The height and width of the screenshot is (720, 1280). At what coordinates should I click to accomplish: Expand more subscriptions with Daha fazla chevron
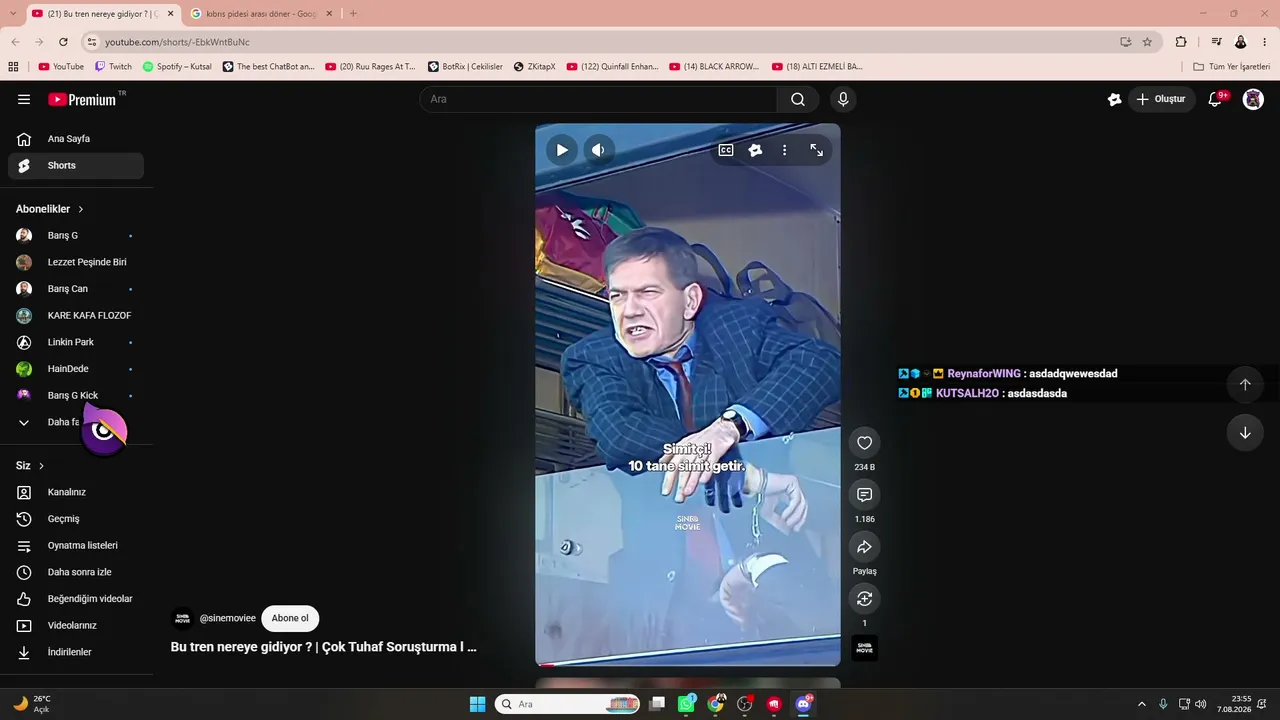click(24, 422)
